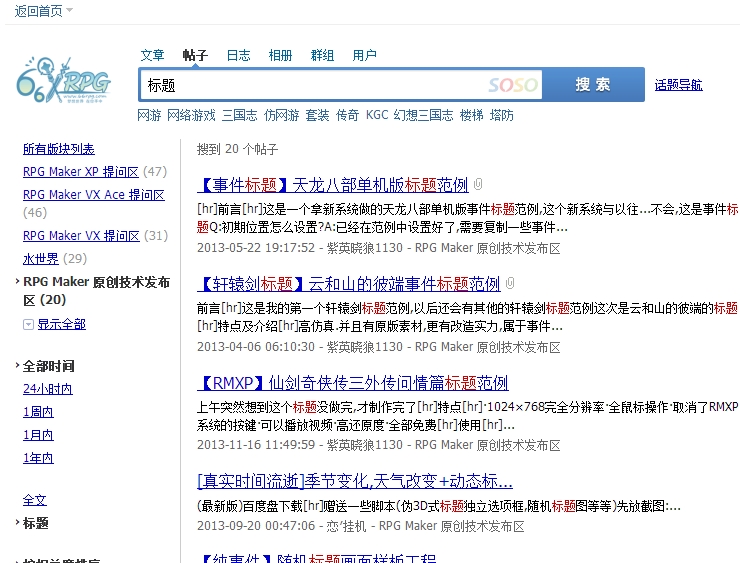Go to 返回首页 link
The width and height of the screenshot is (740, 563).
(38, 10)
